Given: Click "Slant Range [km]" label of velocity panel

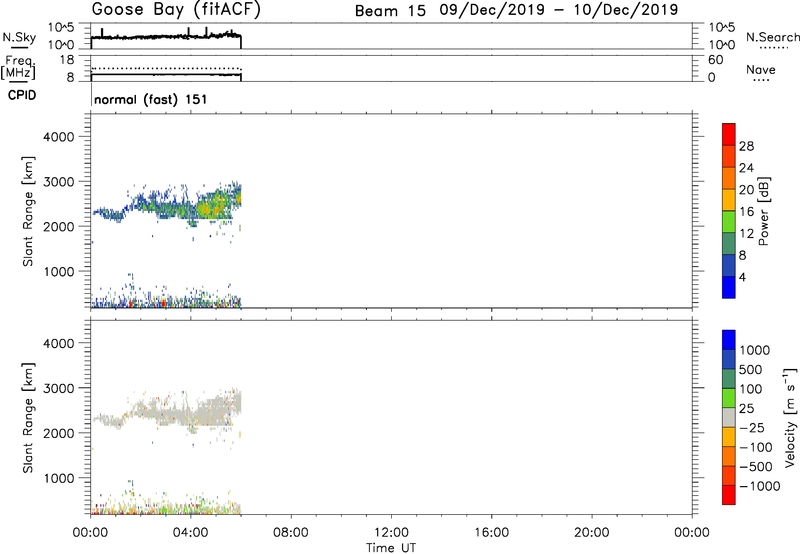Looking at the screenshot, I should (x=28, y=418).
